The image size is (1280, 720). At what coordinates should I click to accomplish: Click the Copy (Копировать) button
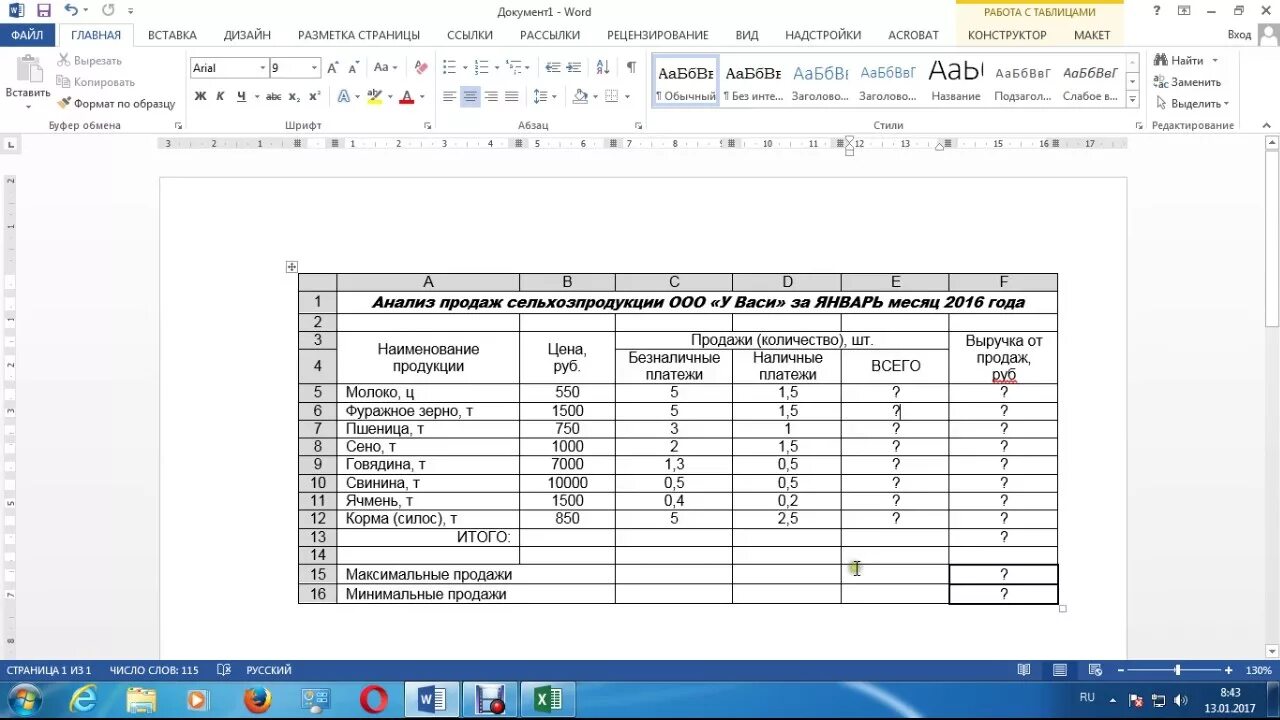pos(96,82)
